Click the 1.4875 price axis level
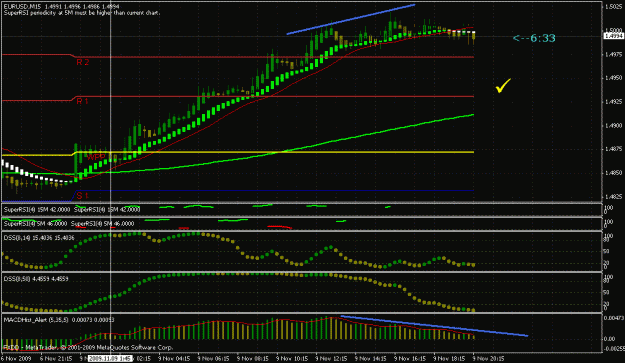The width and height of the screenshot is (625, 363). [x=613, y=149]
